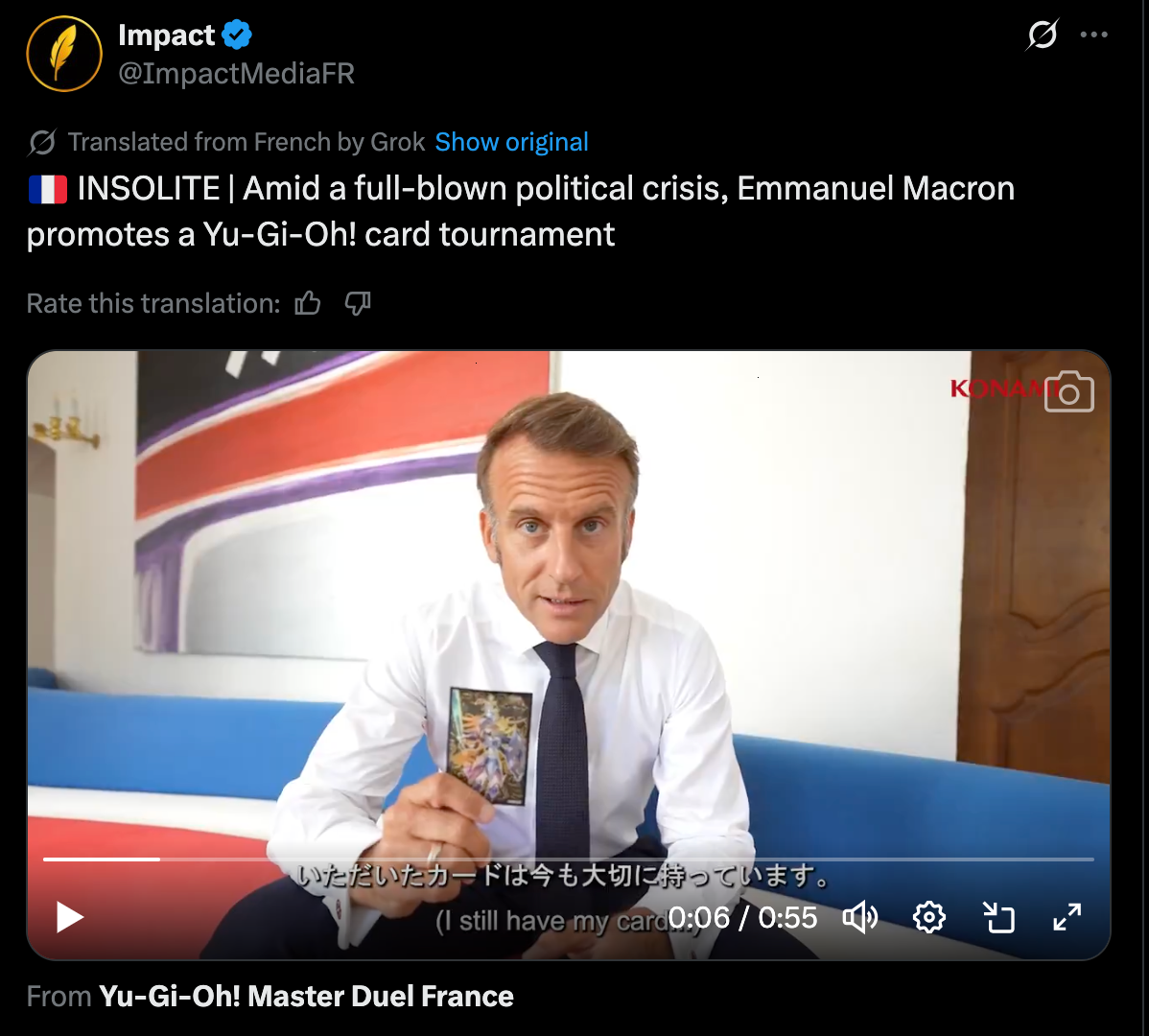Open the @ImpactMediaFR handle
Viewport: 1149px width, 1036px height.
pyautogui.click(x=237, y=73)
